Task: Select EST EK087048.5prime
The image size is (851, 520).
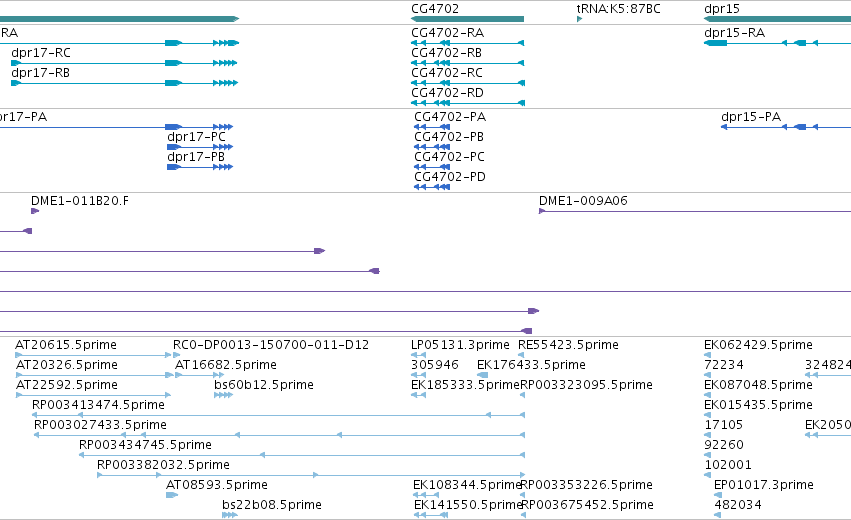Action: click(x=758, y=385)
